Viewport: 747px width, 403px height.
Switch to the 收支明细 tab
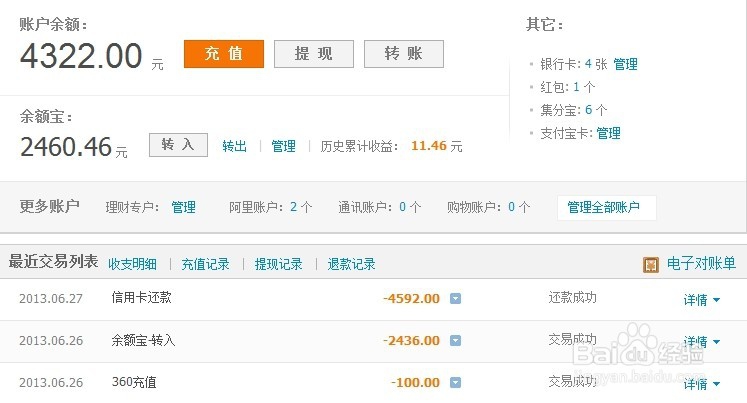(132, 264)
